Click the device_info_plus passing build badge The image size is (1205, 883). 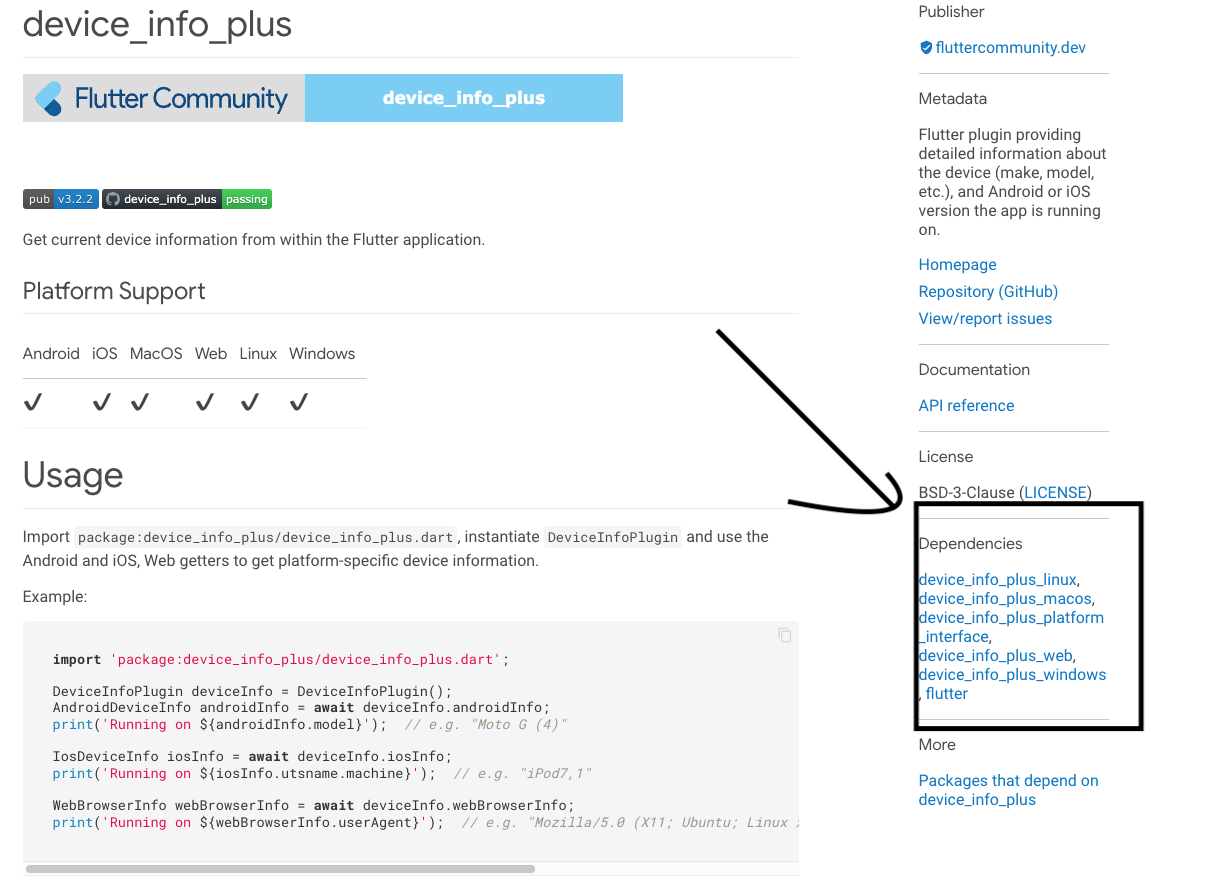pos(187,199)
